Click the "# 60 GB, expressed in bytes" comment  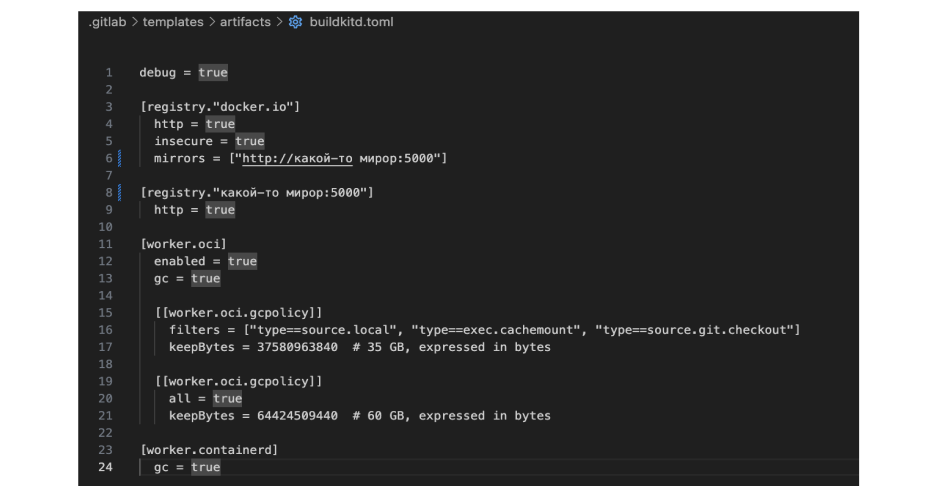451,415
